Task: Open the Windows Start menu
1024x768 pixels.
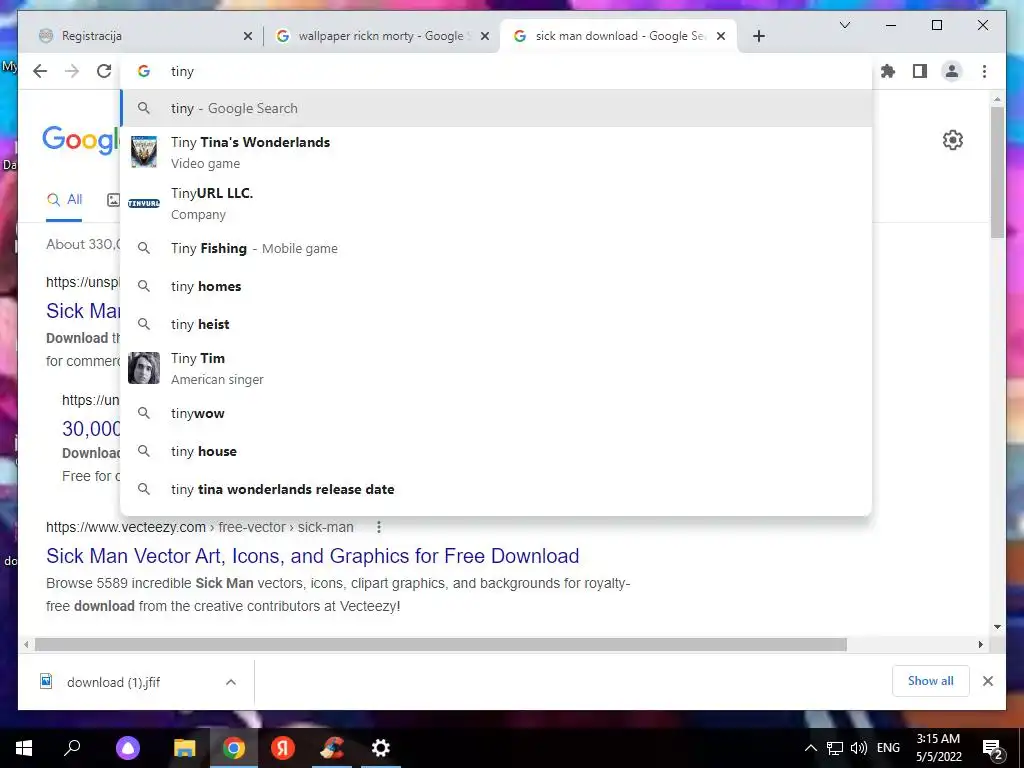Action: click(x=24, y=748)
